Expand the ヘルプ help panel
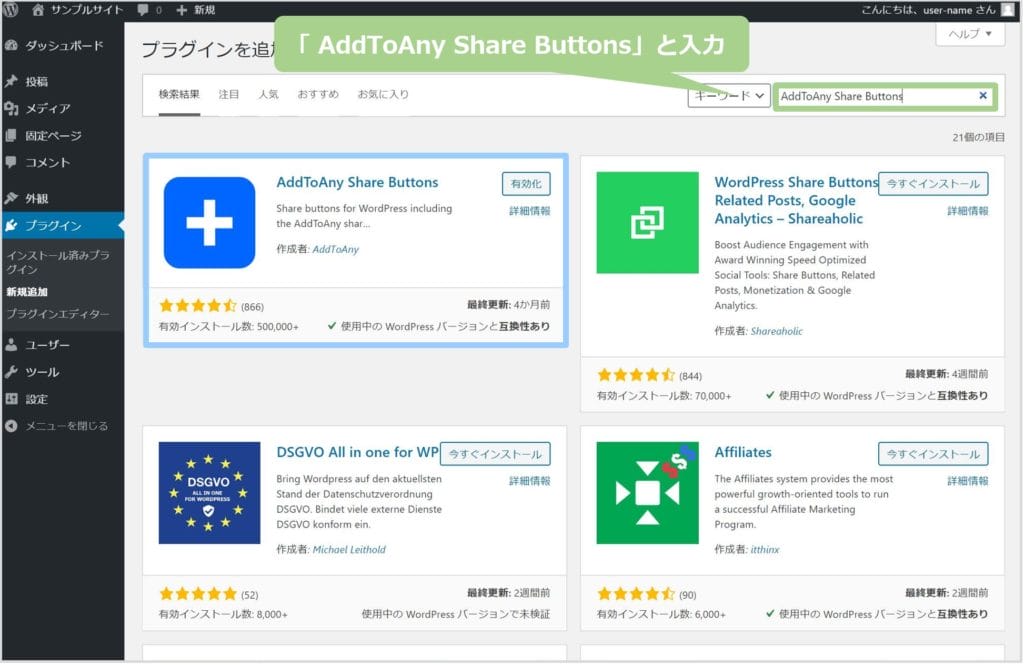 click(x=969, y=34)
